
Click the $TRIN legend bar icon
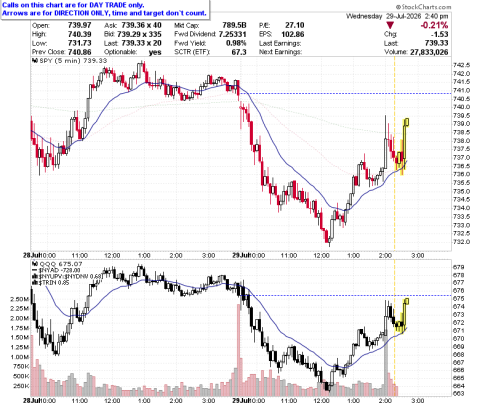(34, 283)
